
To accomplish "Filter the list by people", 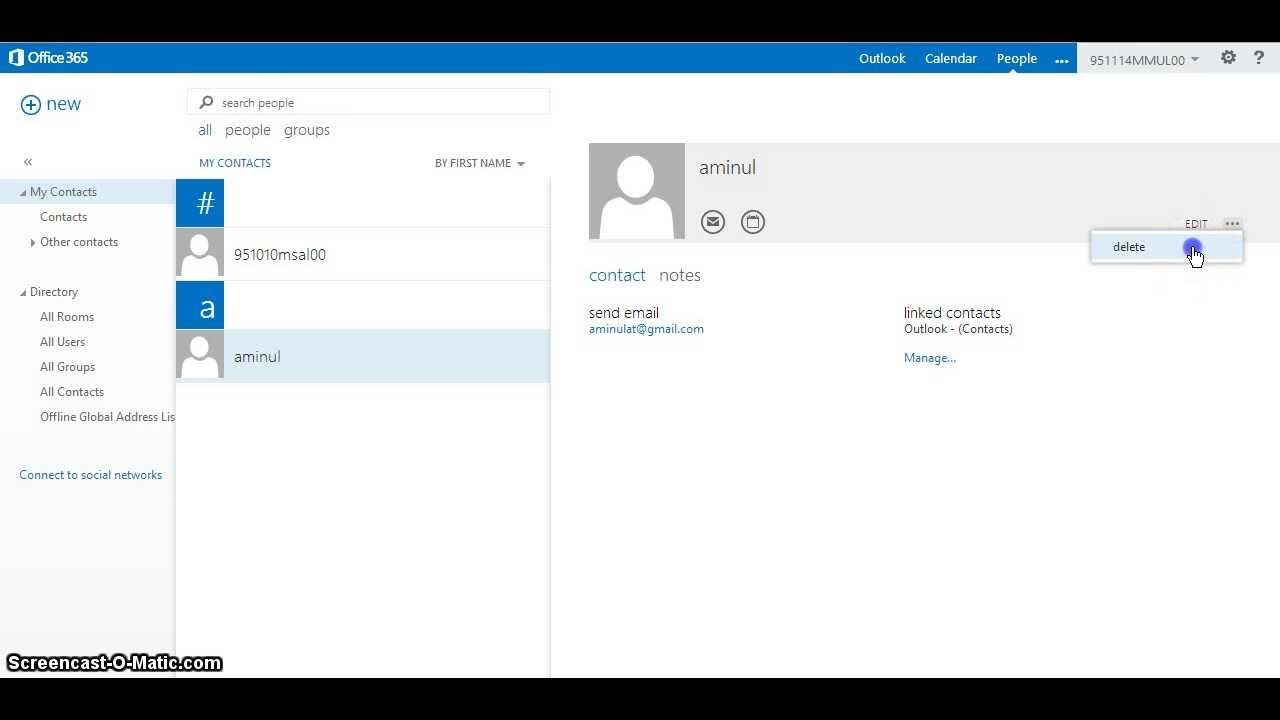I will click(248, 130).
